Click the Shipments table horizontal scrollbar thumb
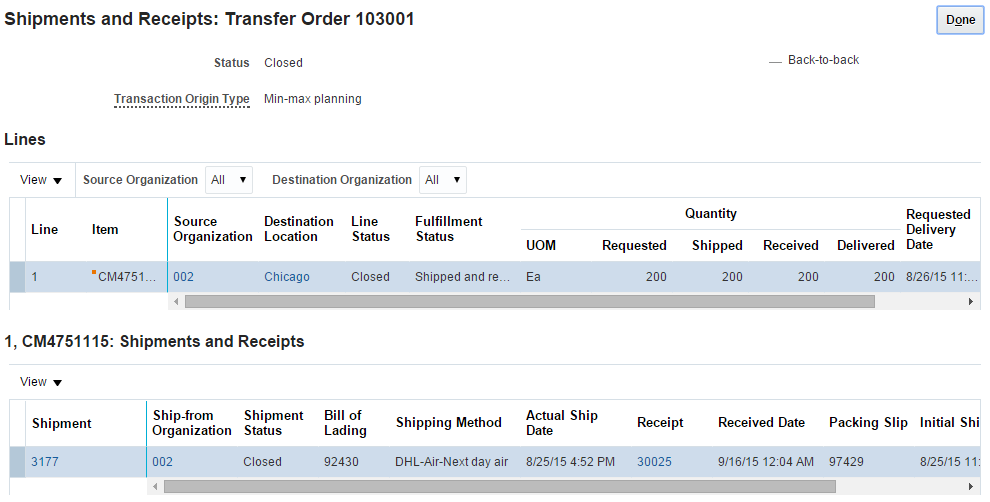990x502 pixels. [500, 486]
